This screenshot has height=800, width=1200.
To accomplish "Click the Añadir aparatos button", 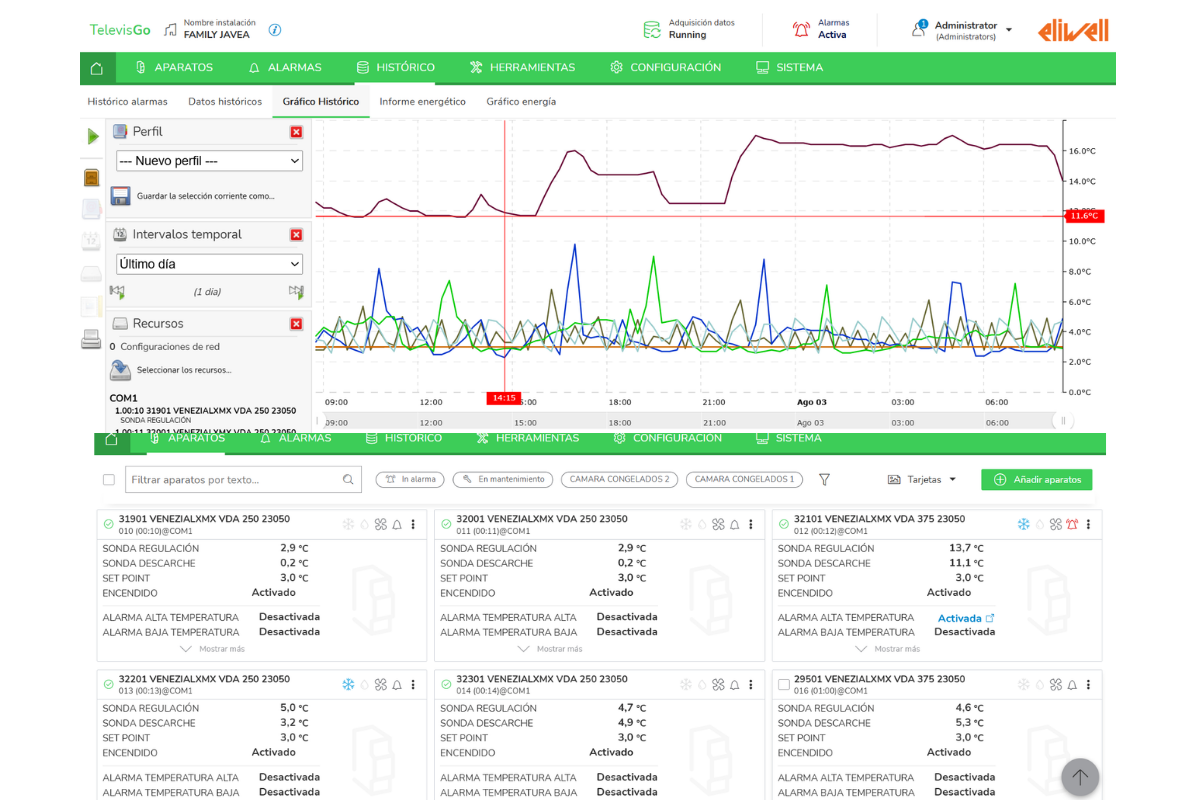I will pyautogui.click(x=1037, y=480).
